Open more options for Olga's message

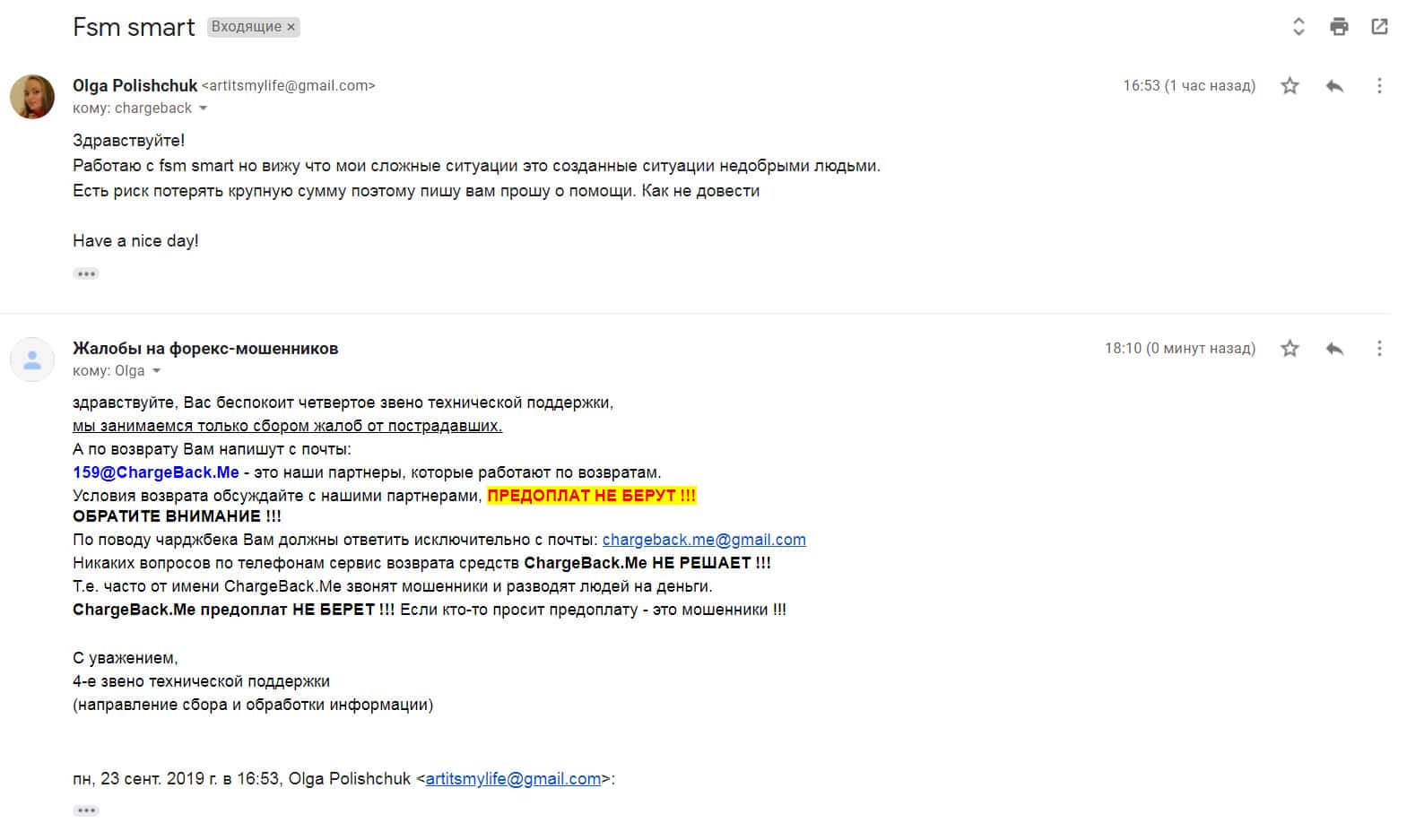click(1379, 86)
